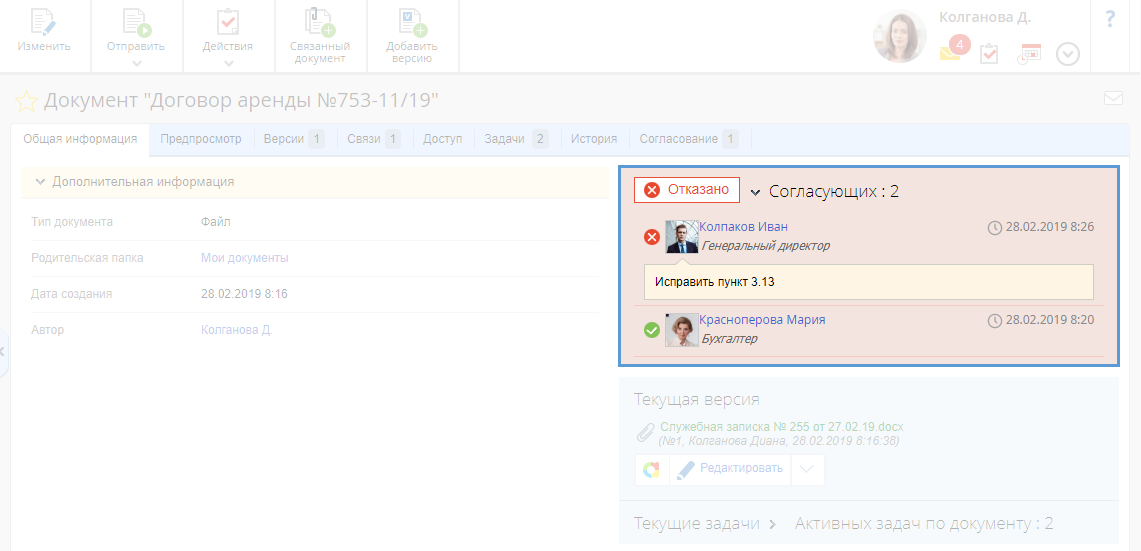The width and height of the screenshot is (1141, 551).
Task: Switch to Общая информация tab
Action: (x=80, y=139)
